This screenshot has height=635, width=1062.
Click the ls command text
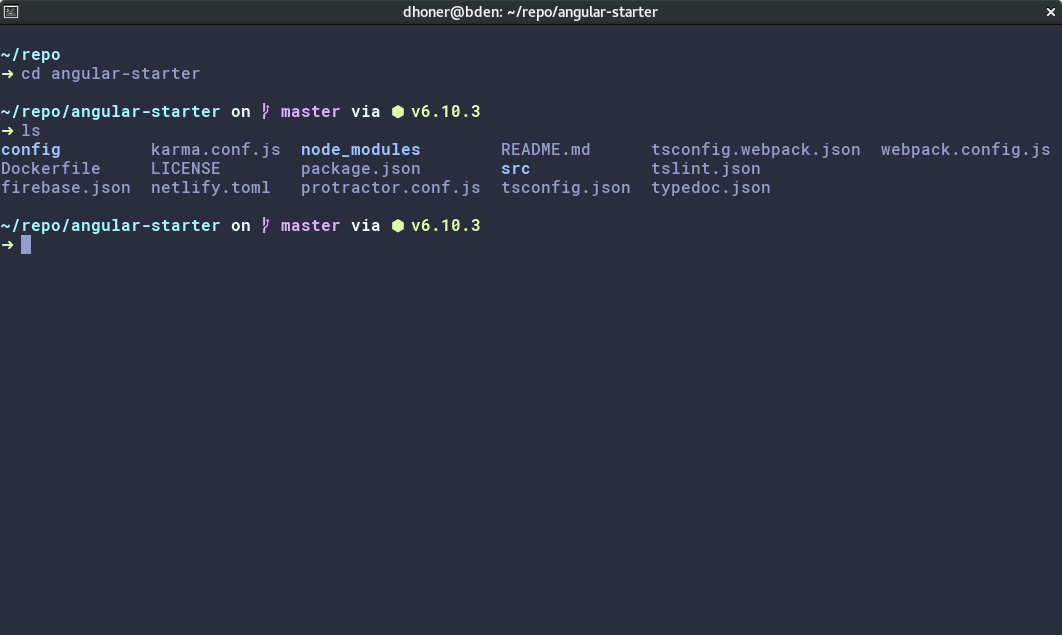coord(30,131)
